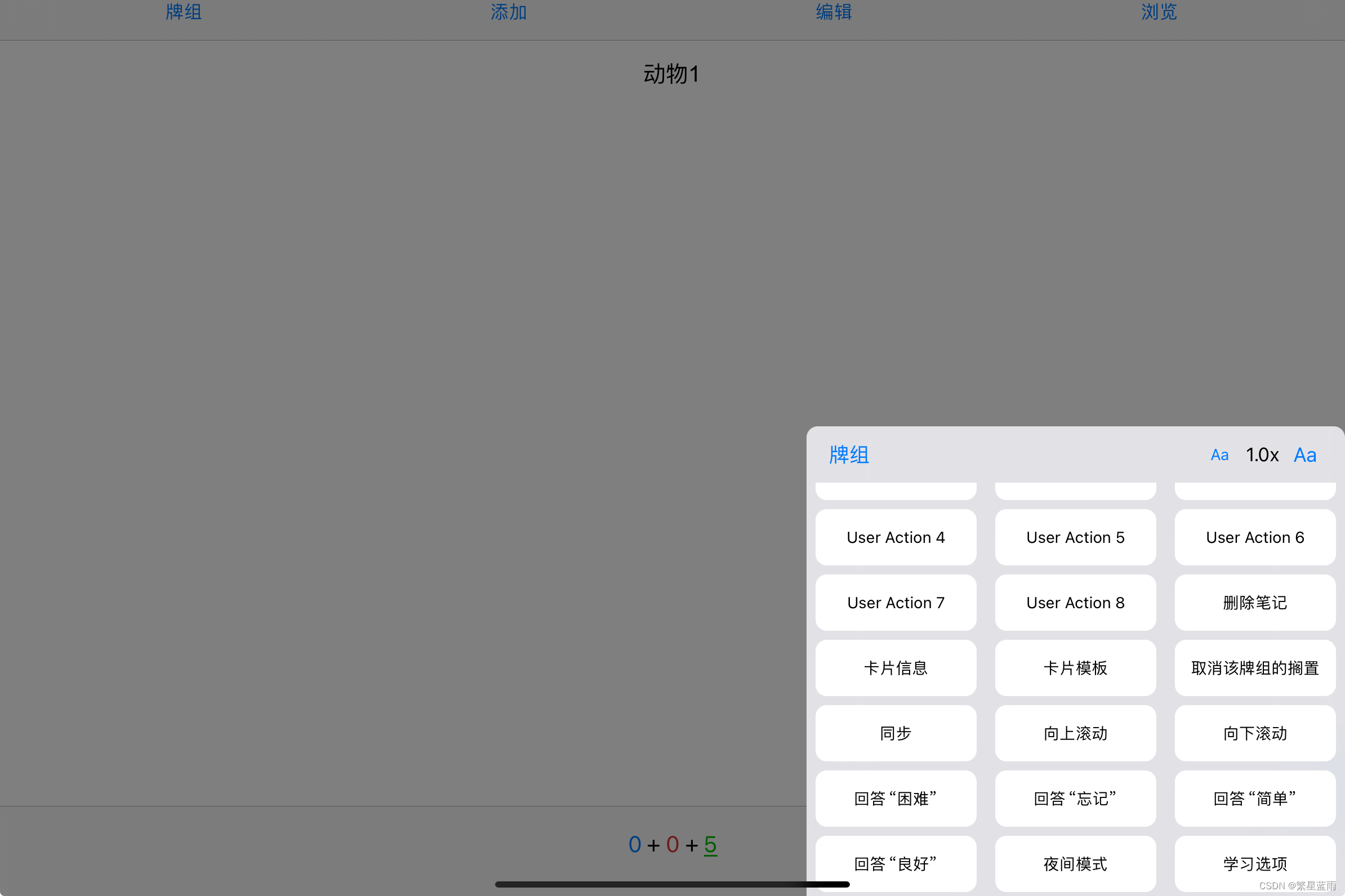
Task: Toggle 夜间模式
Action: (x=1075, y=863)
